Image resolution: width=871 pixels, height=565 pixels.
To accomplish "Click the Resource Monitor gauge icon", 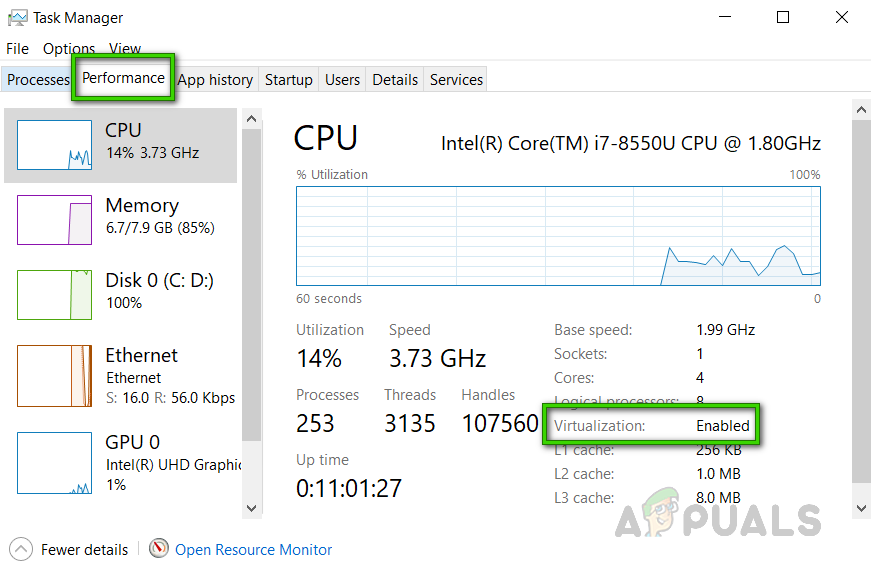I will [159, 549].
